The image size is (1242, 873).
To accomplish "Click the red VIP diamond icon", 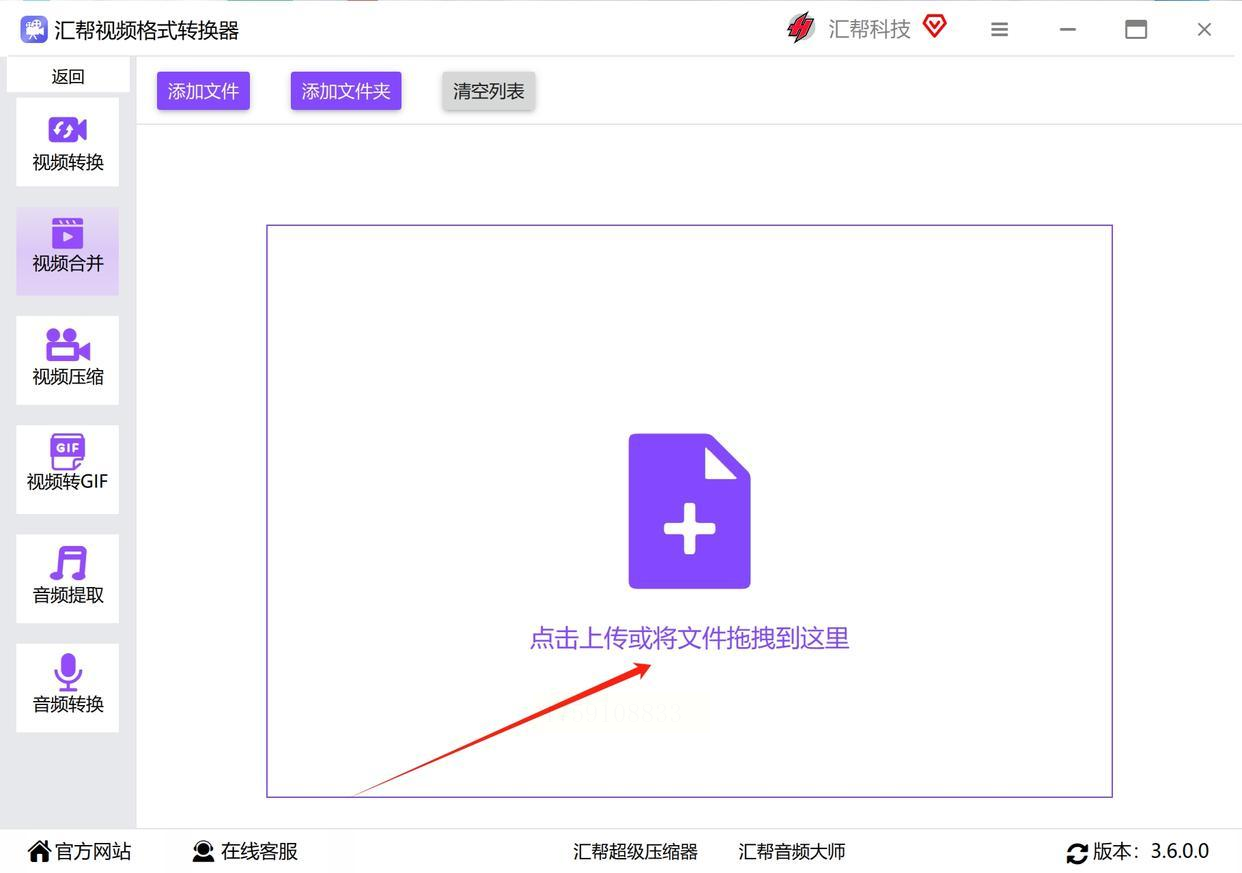I will [935, 26].
